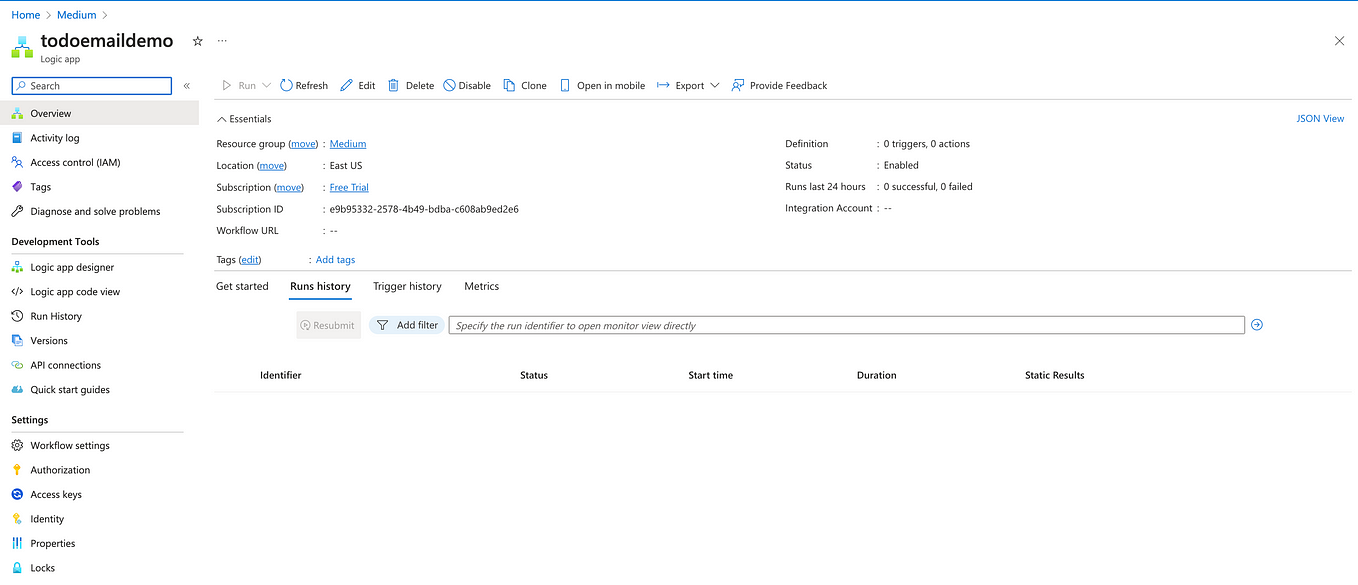This screenshot has height=585, width=1358.
Task: Close the Logic app blade
Action: click(1339, 41)
